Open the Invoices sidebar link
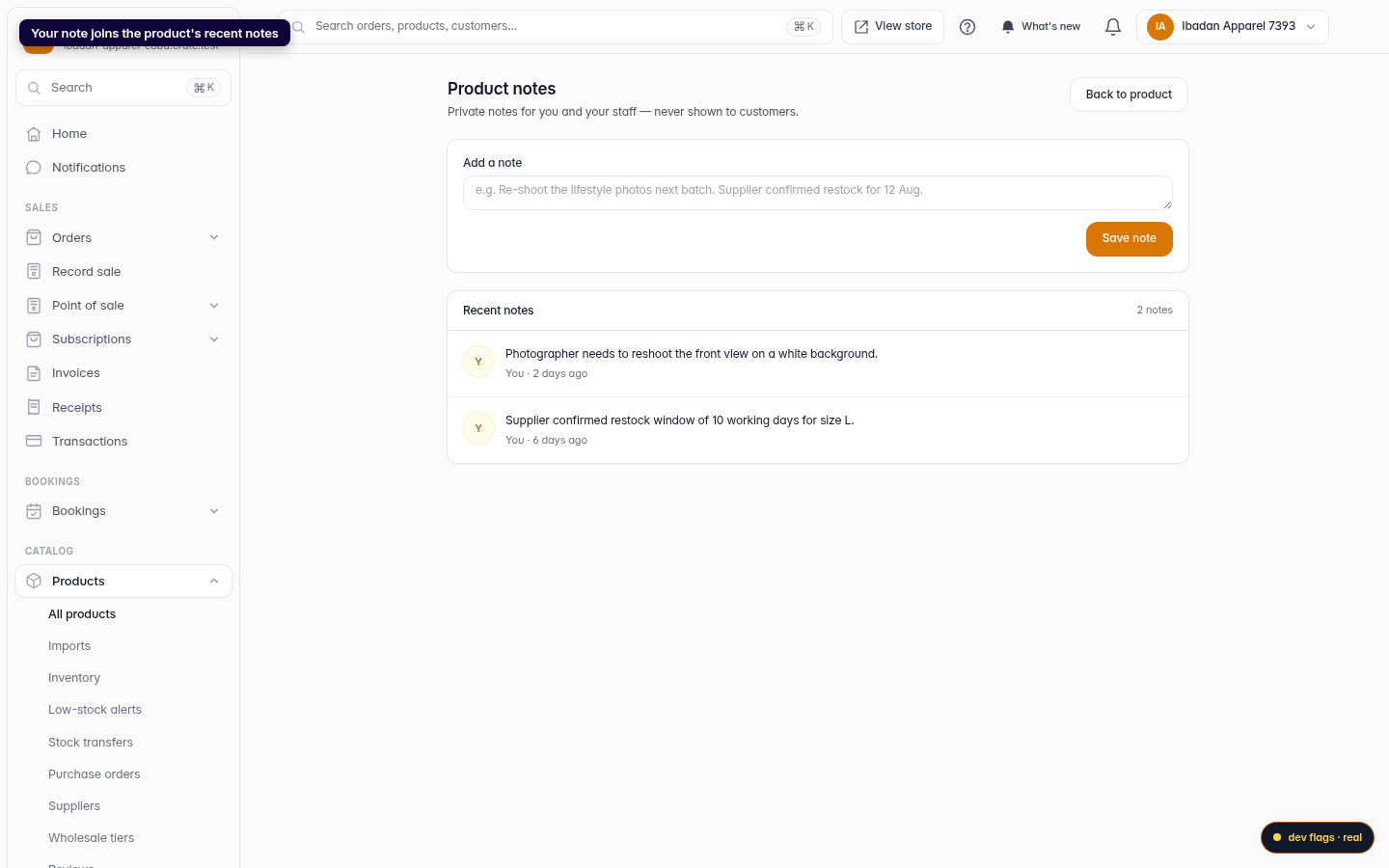 [123, 373]
